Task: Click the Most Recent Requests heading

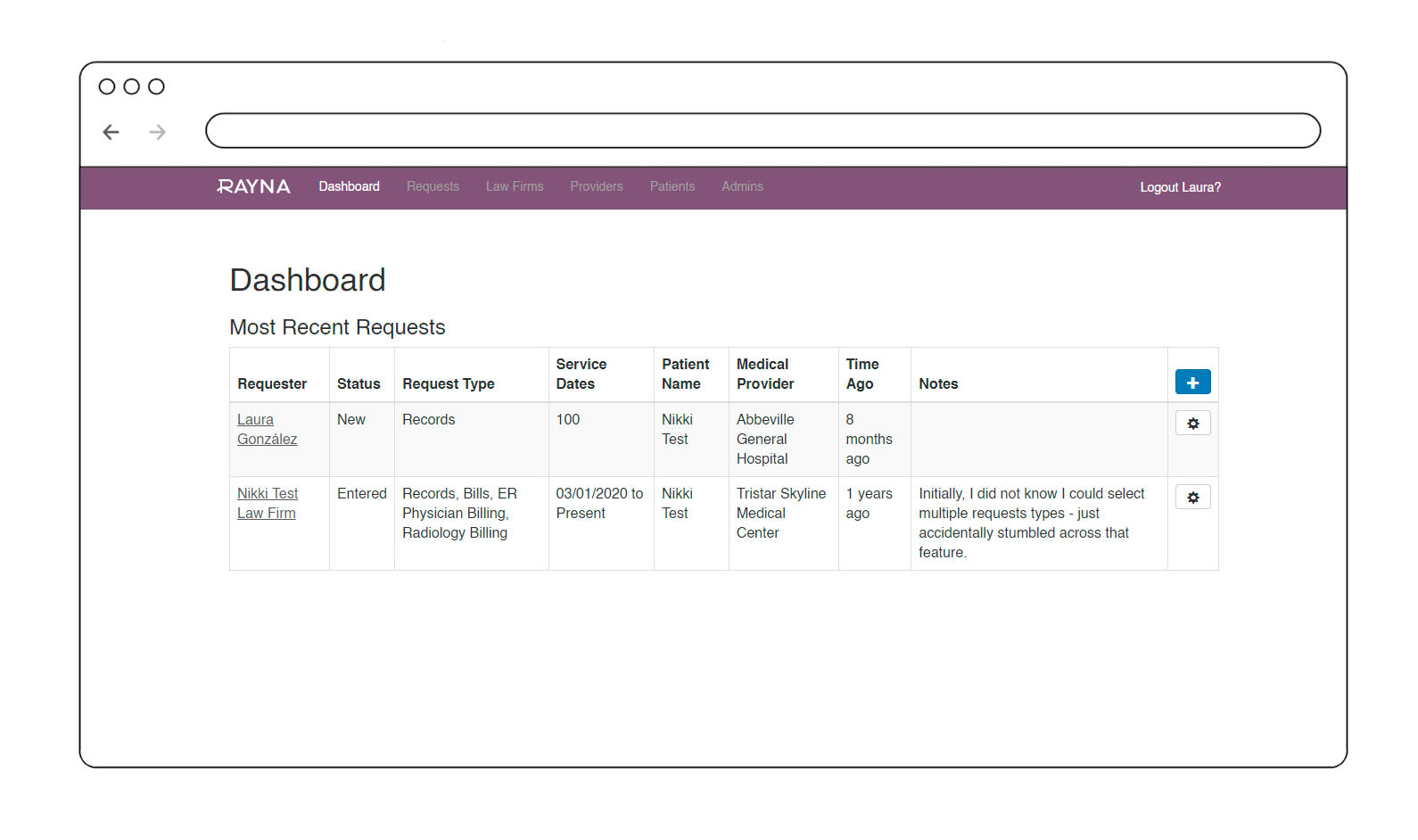Action: [x=337, y=327]
